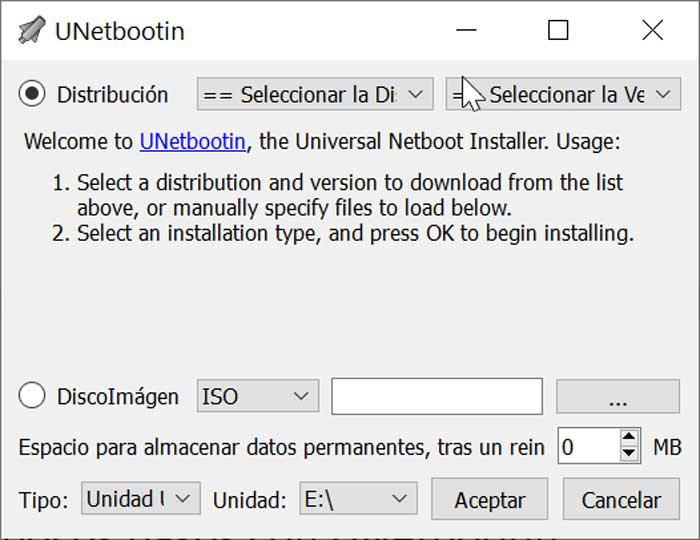Follow the UNetbootin hyperlink

pyautogui.click(x=192, y=142)
